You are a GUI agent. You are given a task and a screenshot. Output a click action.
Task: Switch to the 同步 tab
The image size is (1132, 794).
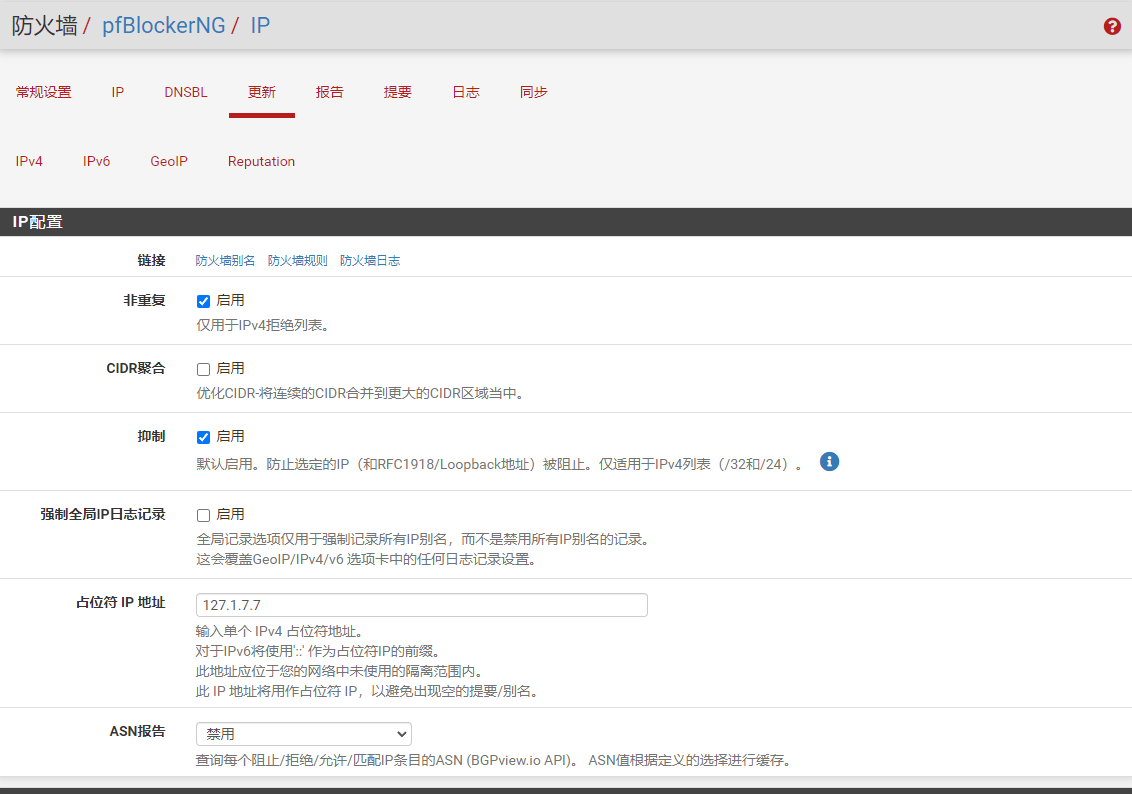coord(534,92)
